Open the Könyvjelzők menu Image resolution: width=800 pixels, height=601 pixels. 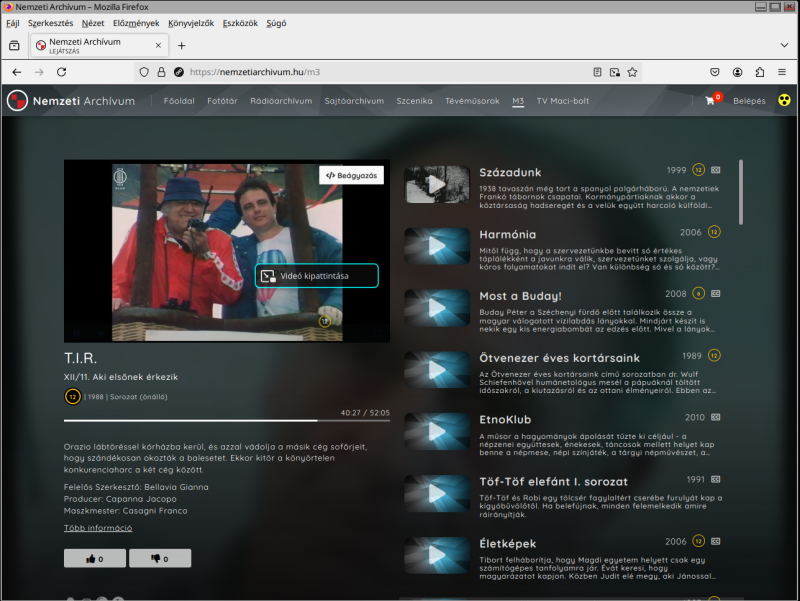191,23
